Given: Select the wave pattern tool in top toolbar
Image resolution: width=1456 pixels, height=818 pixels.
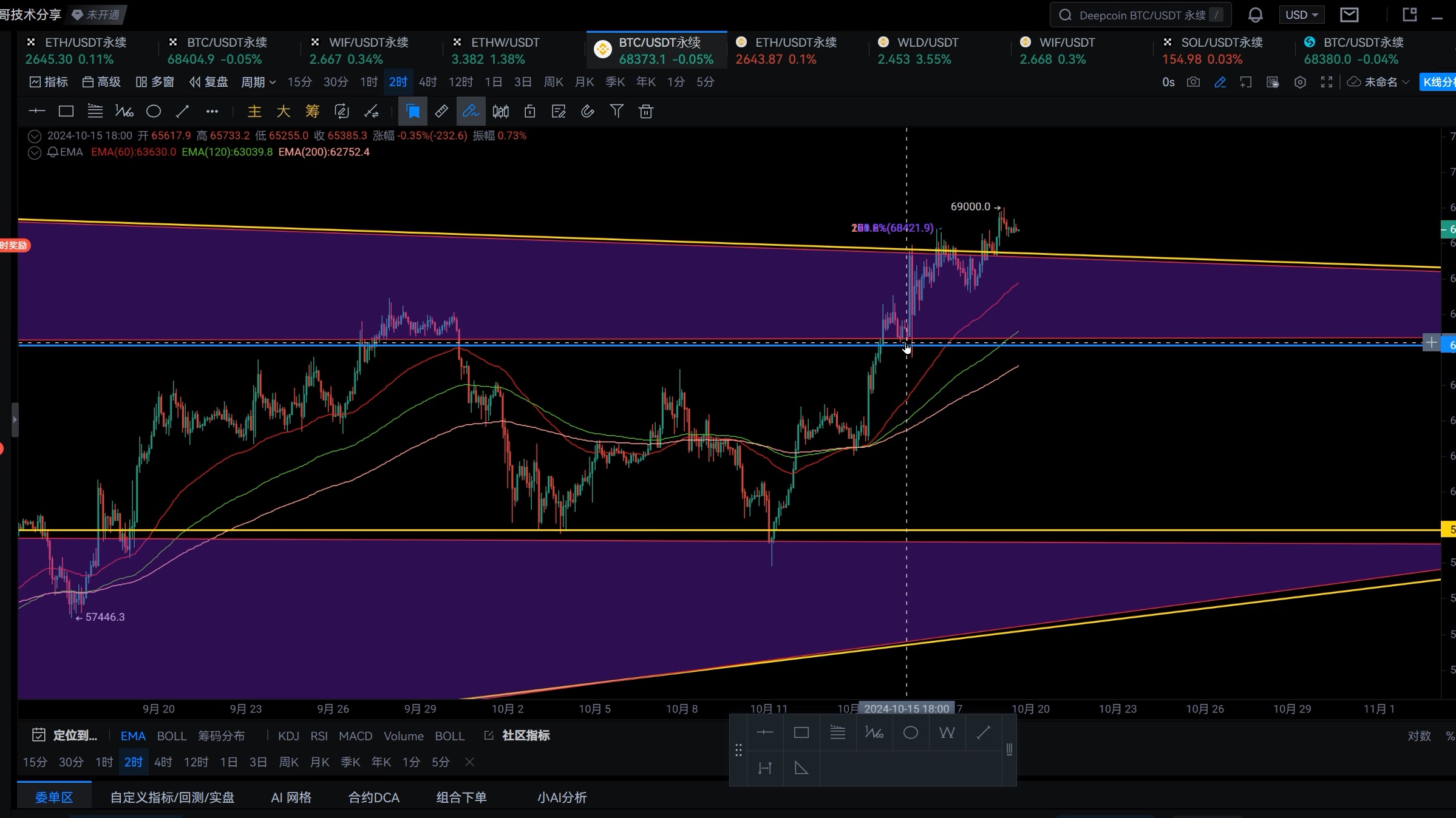Looking at the screenshot, I should pos(124,111).
